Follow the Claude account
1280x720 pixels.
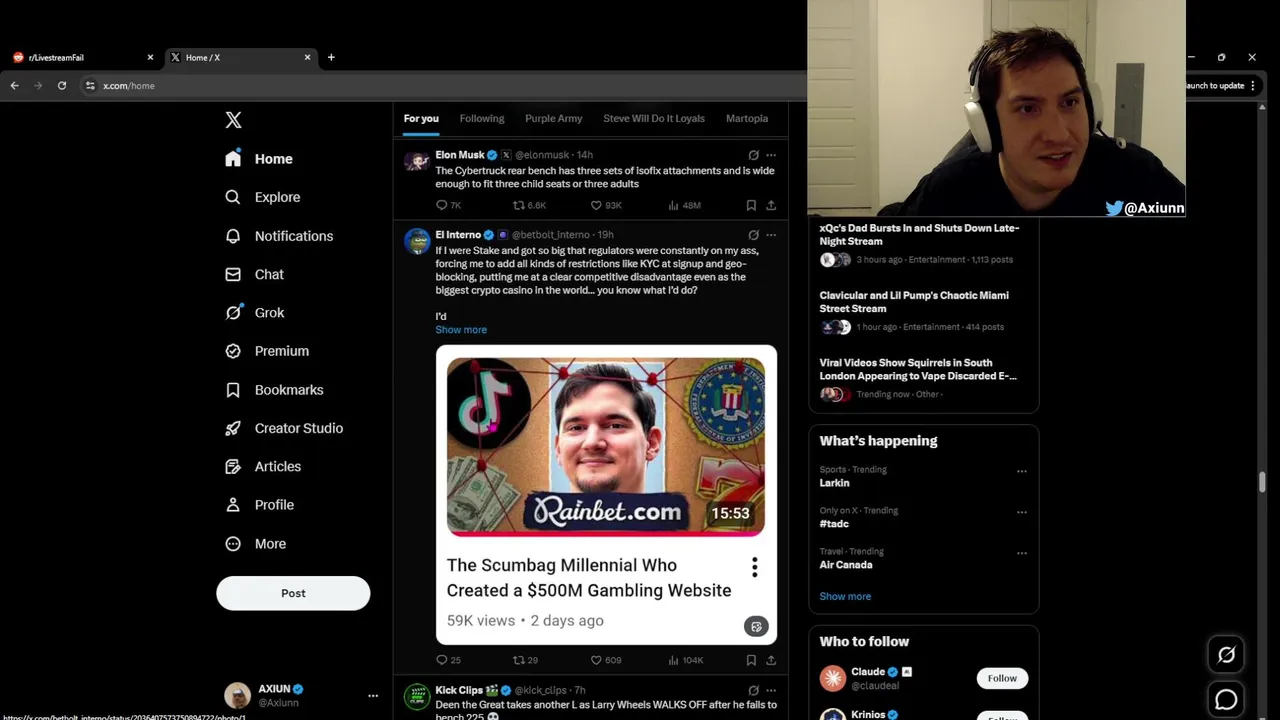tap(1002, 678)
